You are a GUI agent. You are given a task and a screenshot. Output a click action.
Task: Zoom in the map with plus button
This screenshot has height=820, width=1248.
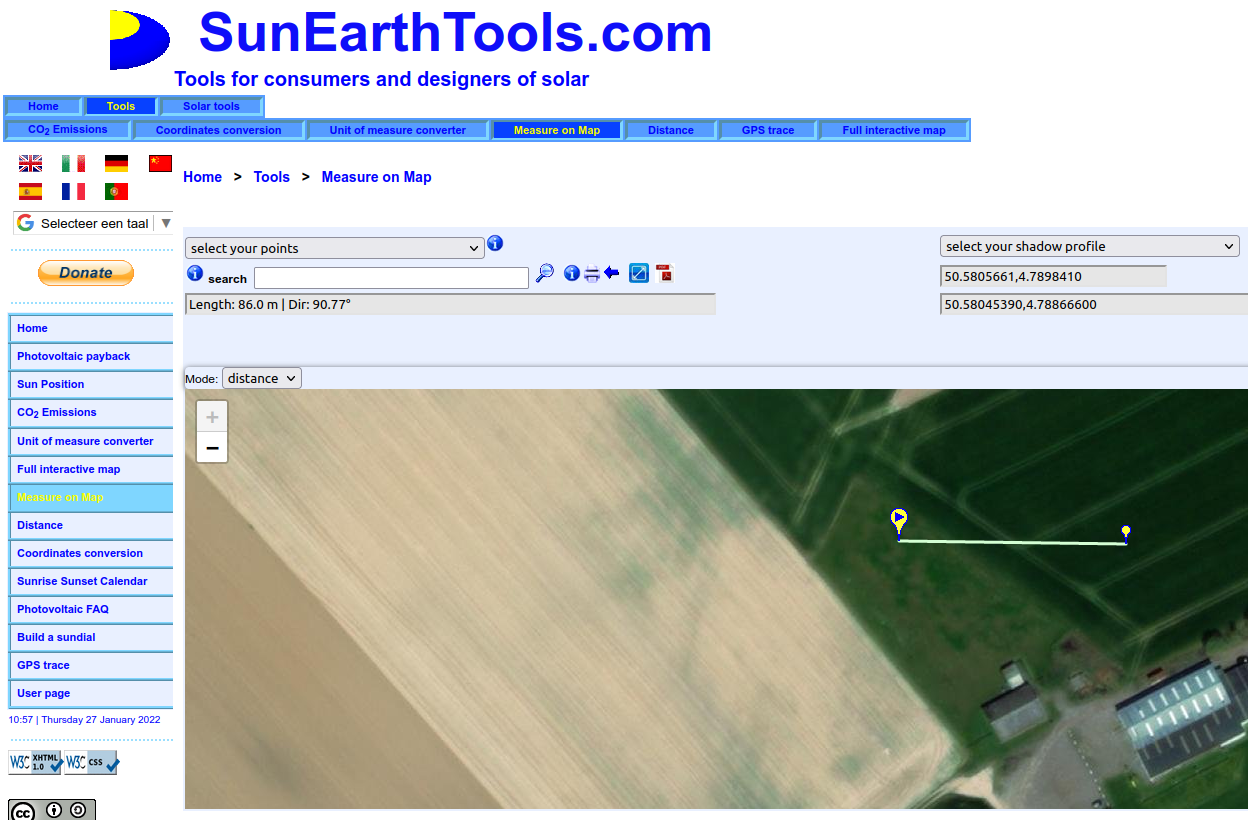(212, 417)
